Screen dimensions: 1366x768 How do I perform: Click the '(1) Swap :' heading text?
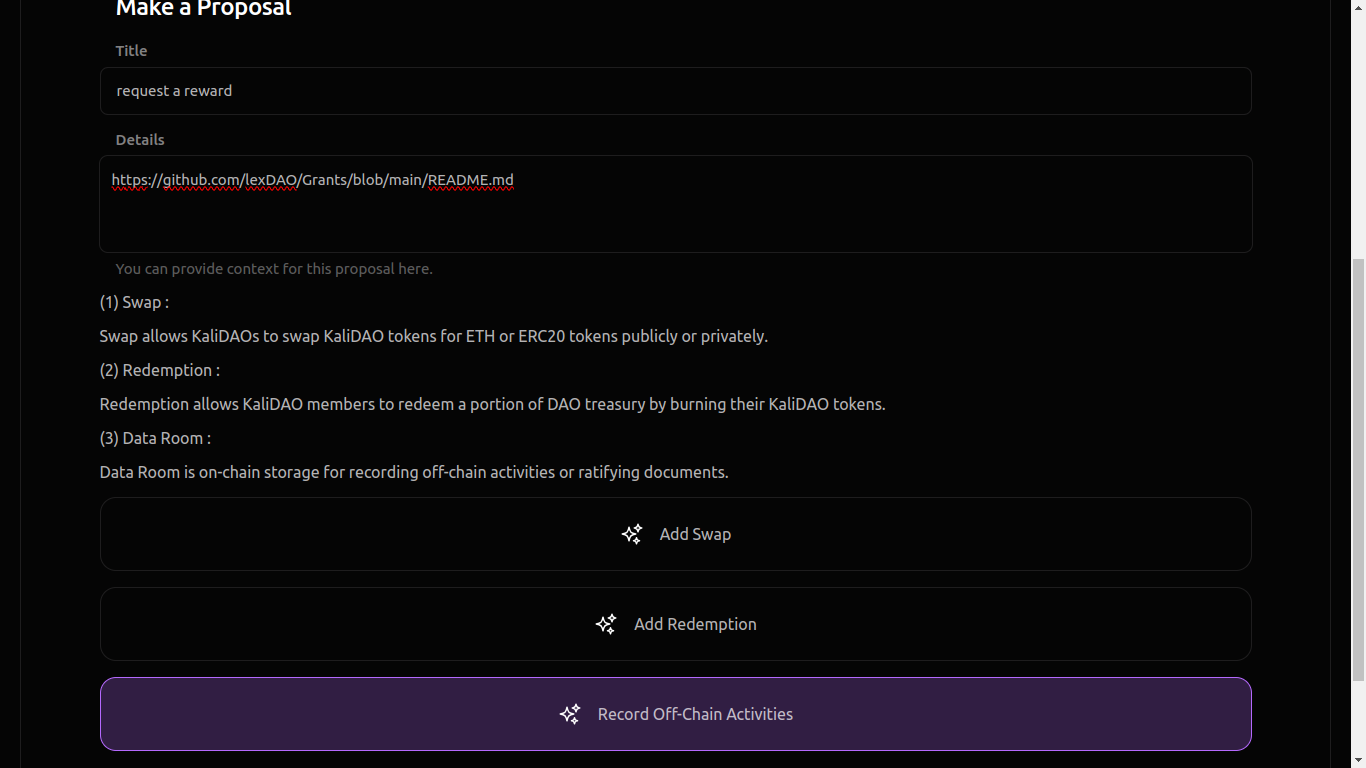pos(134,302)
